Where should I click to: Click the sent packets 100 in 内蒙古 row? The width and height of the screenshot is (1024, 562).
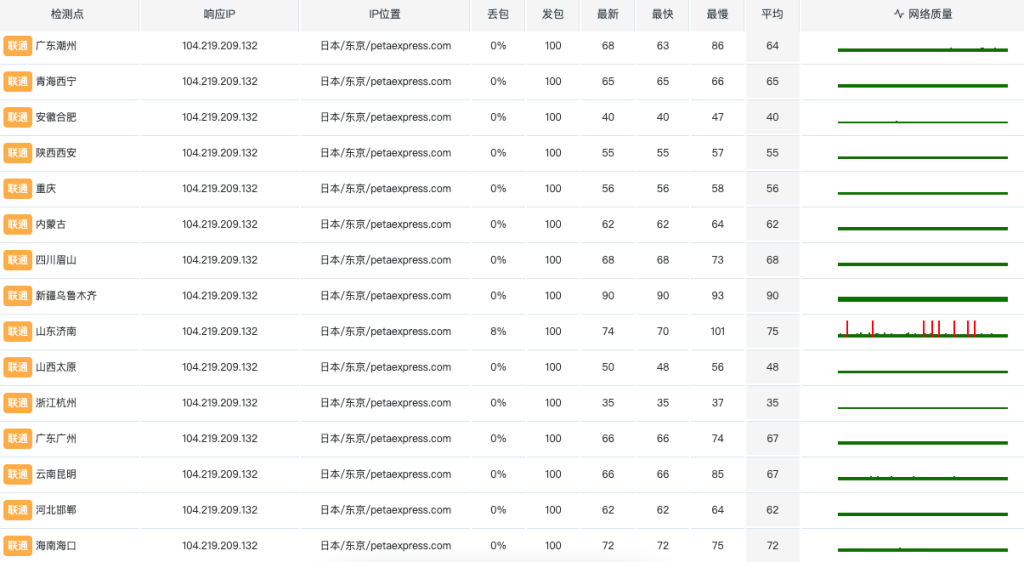point(552,225)
